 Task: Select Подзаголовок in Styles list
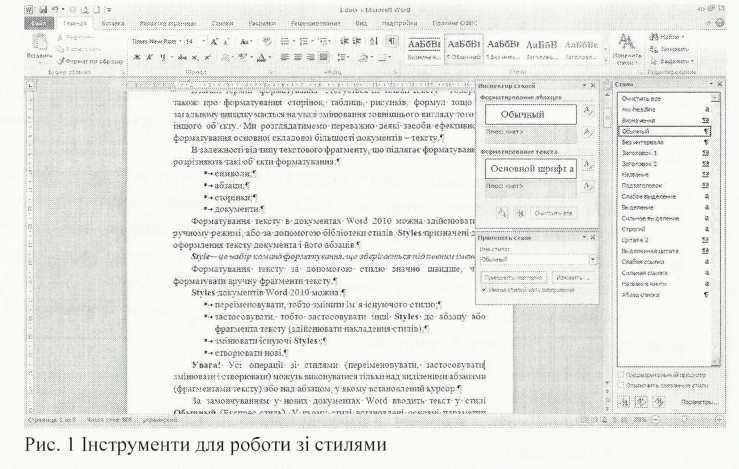[x=665, y=186]
